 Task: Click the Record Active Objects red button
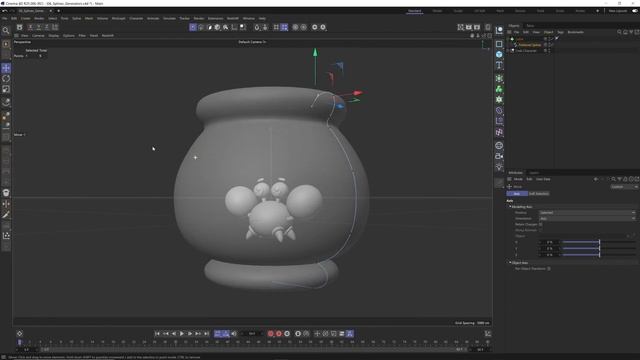[270, 333]
